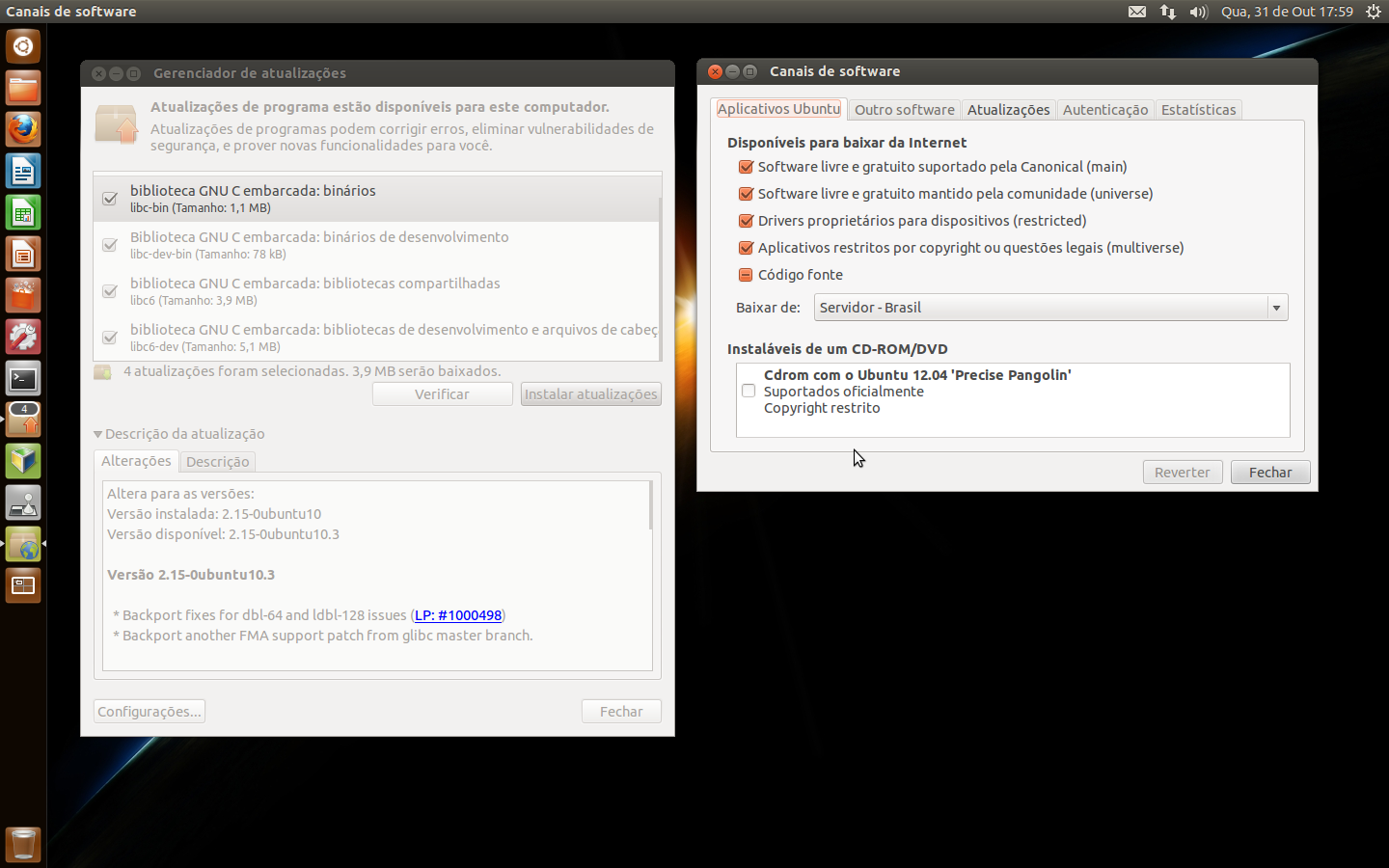Launch Firefox web browser from the launcher
Screen dimensions: 1389x868
(23, 130)
